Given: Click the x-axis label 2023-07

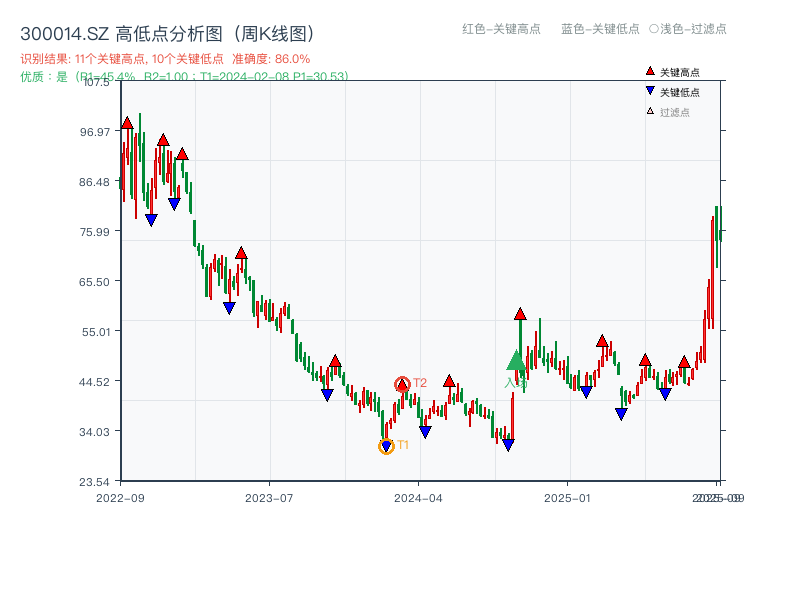Looking at the screenshot, I should click(x=269, y=498).
